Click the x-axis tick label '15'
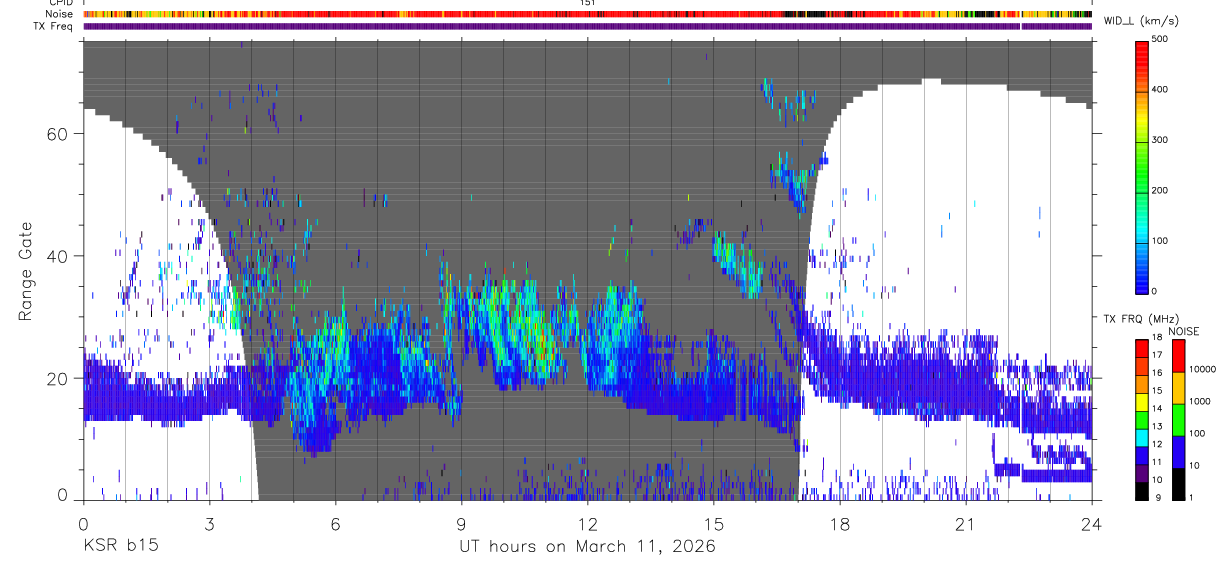Image resolution: width=1228 pixels, height=567 pixels. 714,524
